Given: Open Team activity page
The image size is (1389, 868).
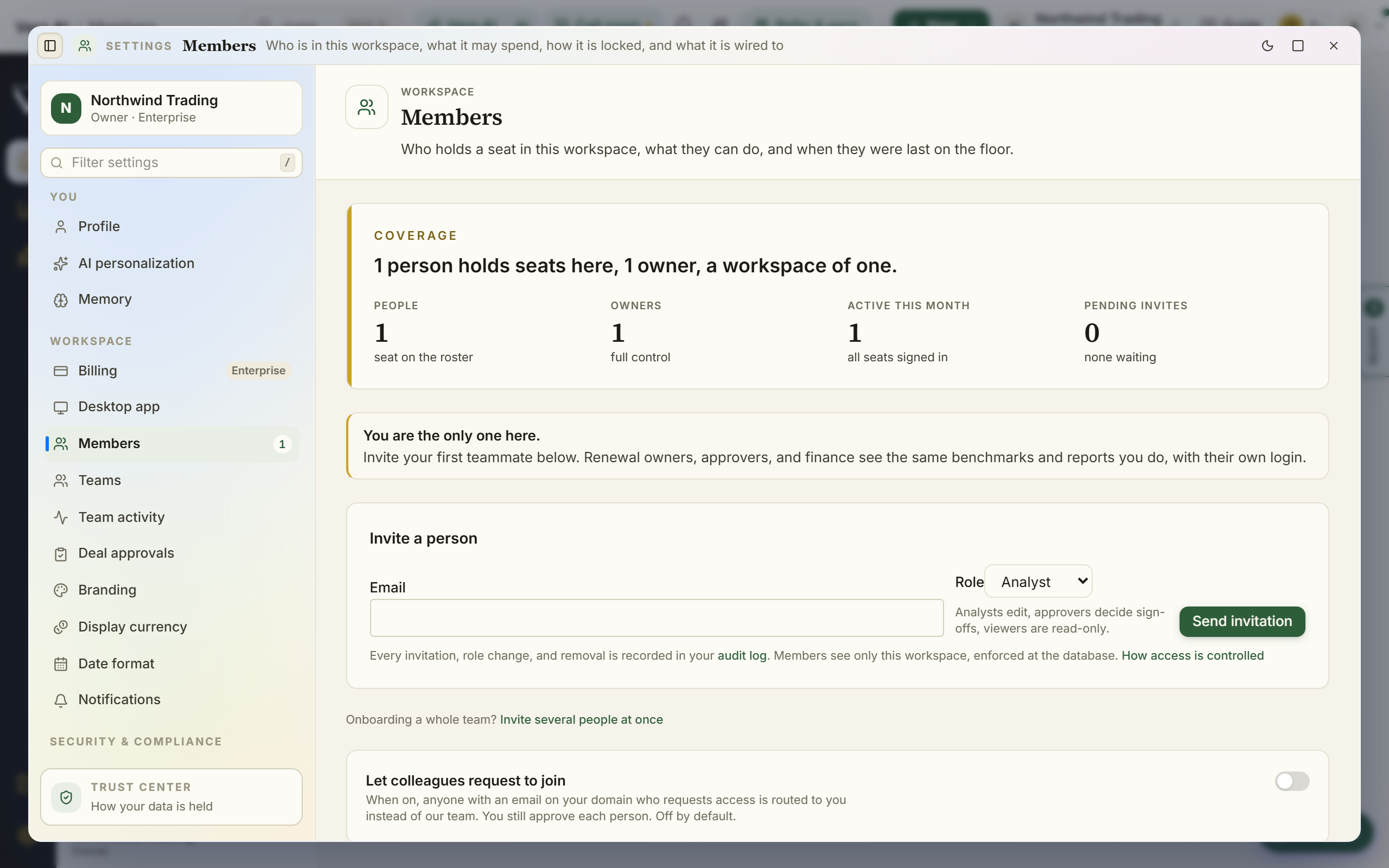Looking at the screenshot, I should point(172,517).
